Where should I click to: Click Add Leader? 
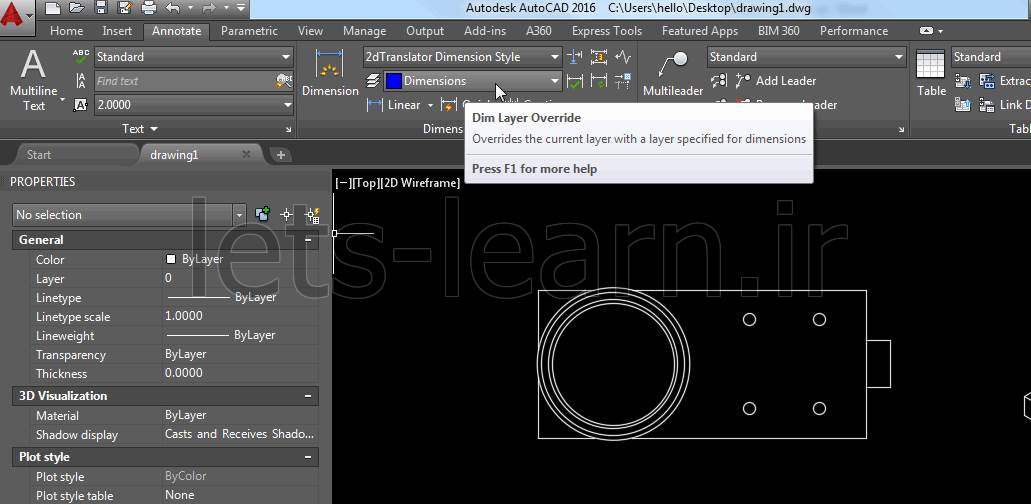pyautogui.click(x=776, y=81)
